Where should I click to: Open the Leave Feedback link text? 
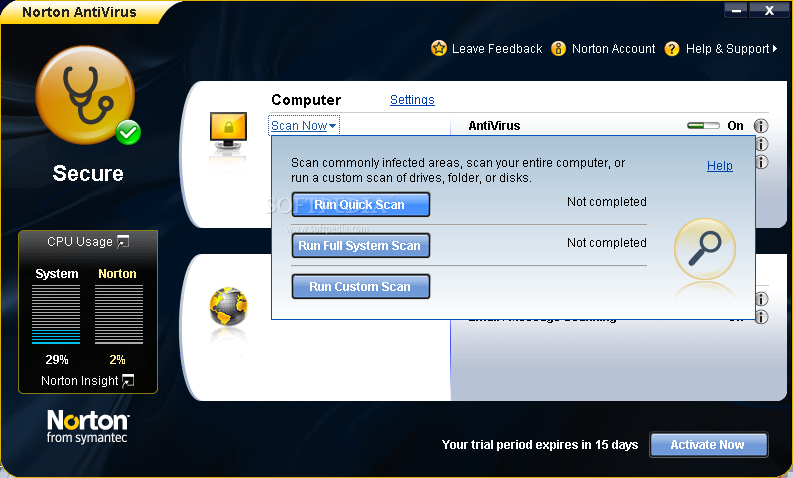[x=497, y=49]
